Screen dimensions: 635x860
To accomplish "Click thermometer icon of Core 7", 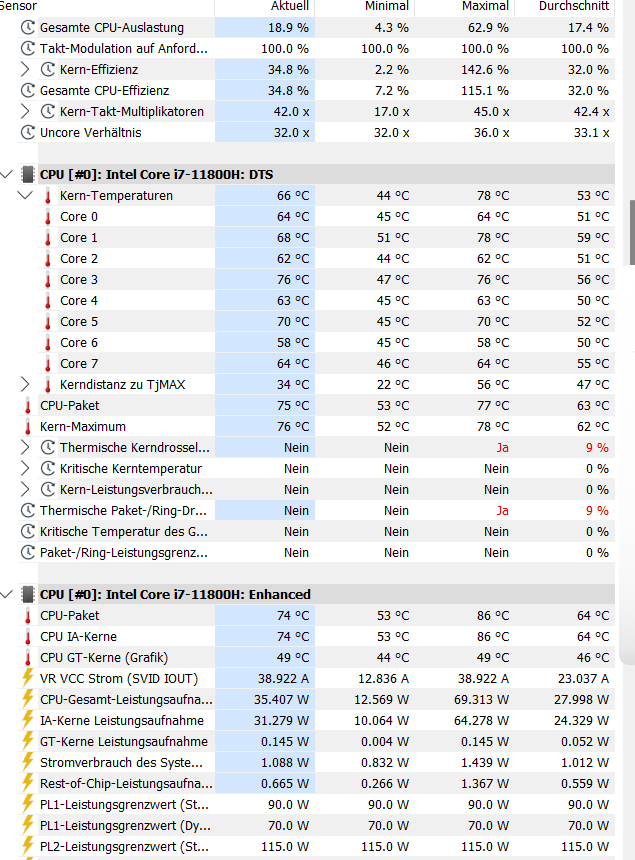I will (48, 364).
